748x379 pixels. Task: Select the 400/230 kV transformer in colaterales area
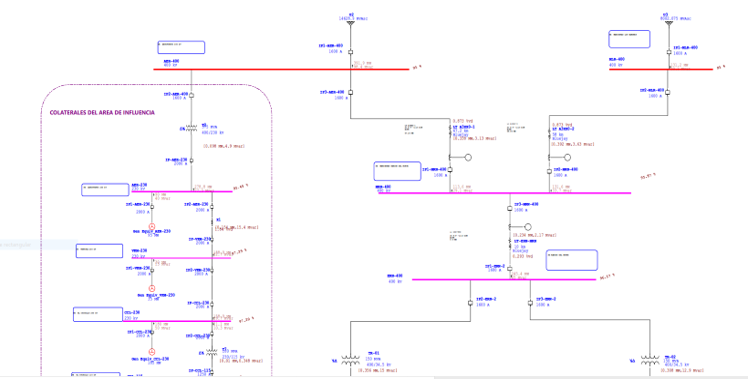click(191, 128)
